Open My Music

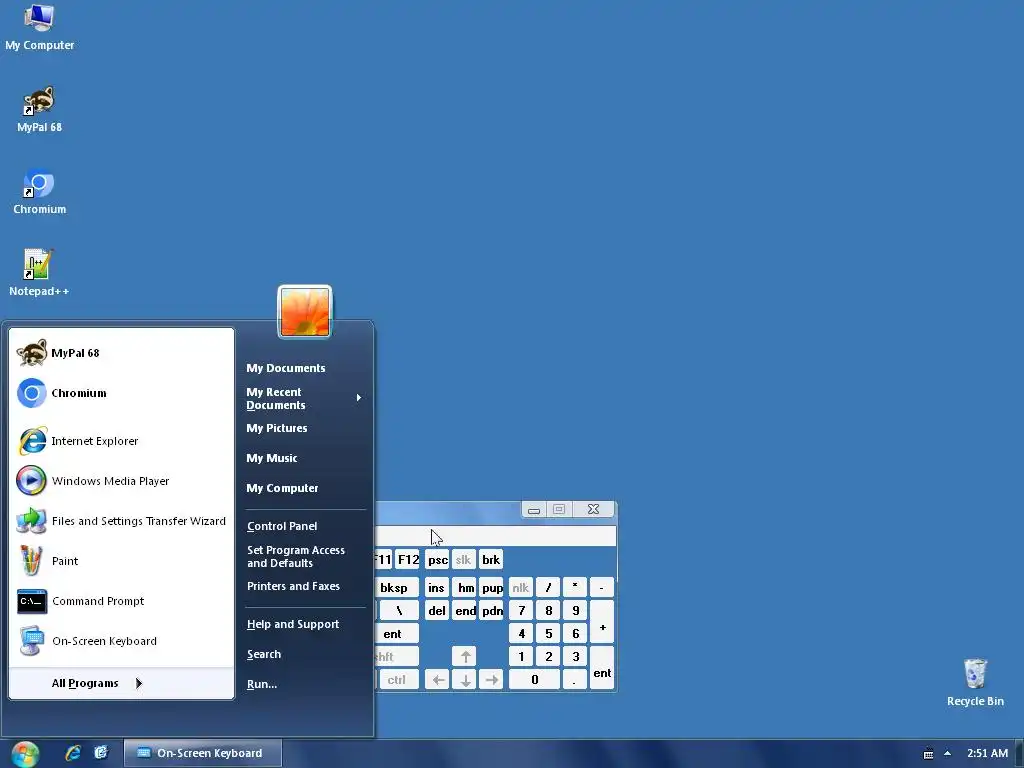point(304,458)
